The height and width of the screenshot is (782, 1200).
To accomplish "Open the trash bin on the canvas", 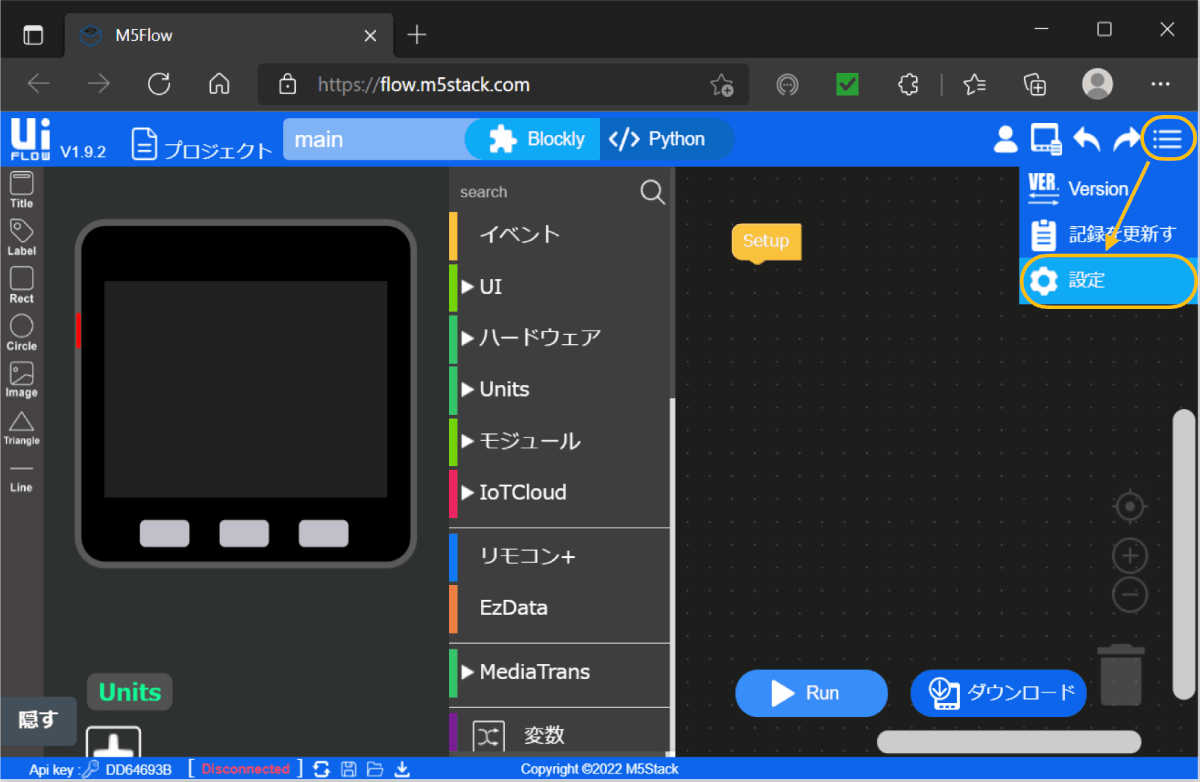I will pos(1121,676).
